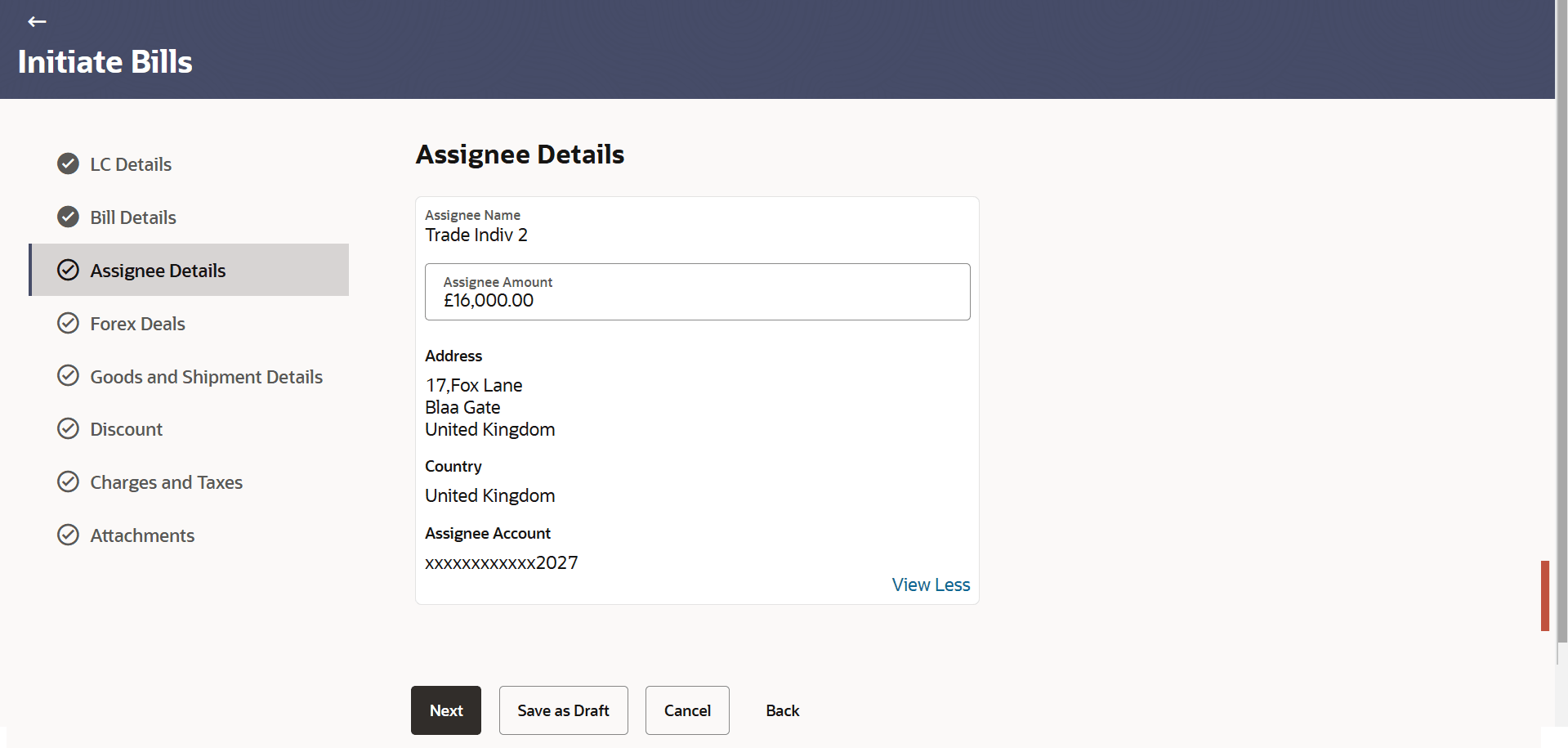
Task: Open the Forex Deals section
Action: (137, 324)
